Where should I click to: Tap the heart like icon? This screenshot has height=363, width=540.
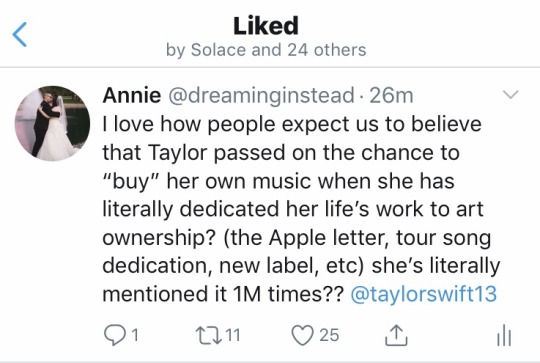(x=302, y=335)
